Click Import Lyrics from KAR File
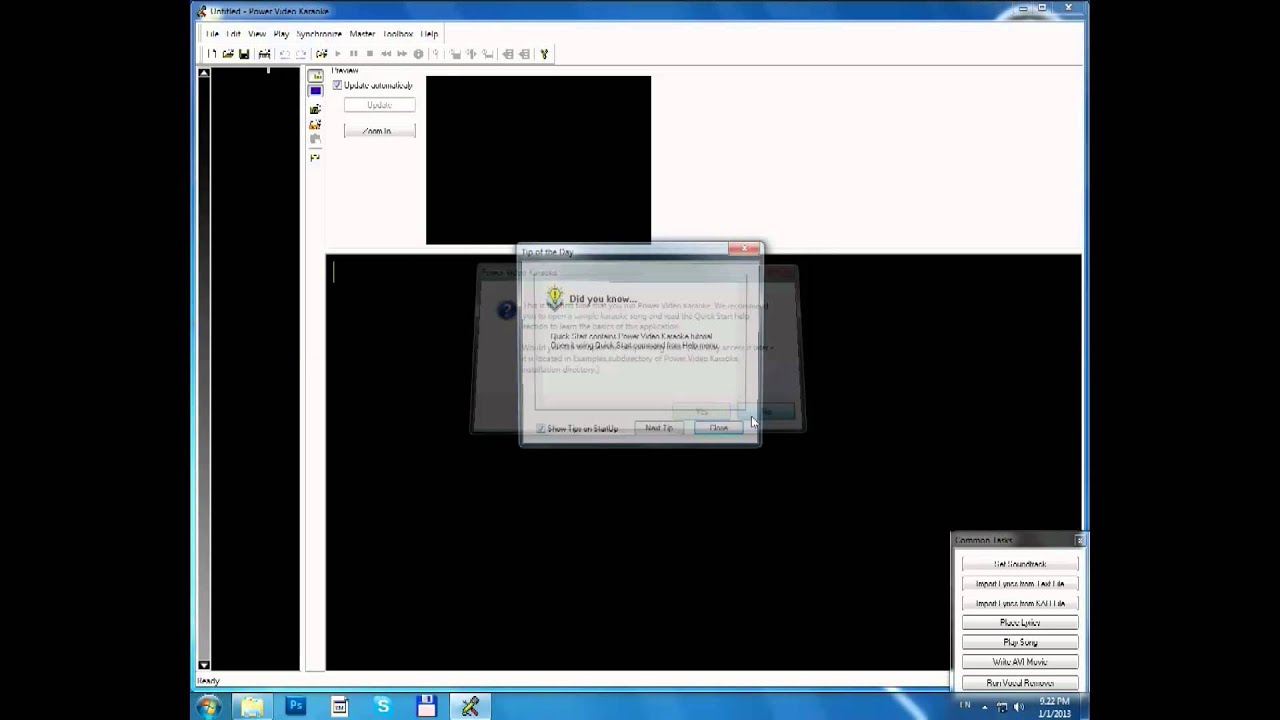This screenshot has width=1280, height=720. pos(1020,603)
